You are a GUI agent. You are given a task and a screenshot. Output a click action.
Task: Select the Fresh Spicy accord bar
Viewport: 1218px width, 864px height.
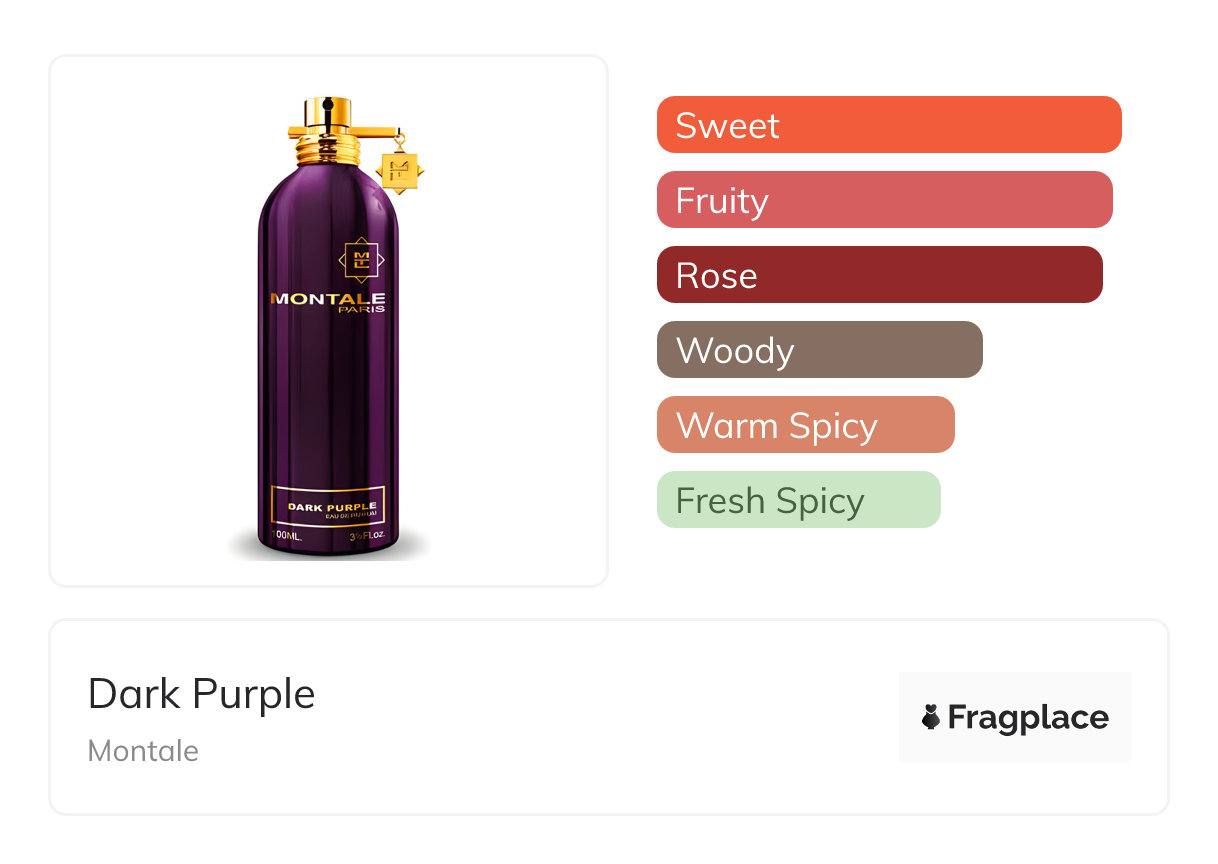point(799,500)
